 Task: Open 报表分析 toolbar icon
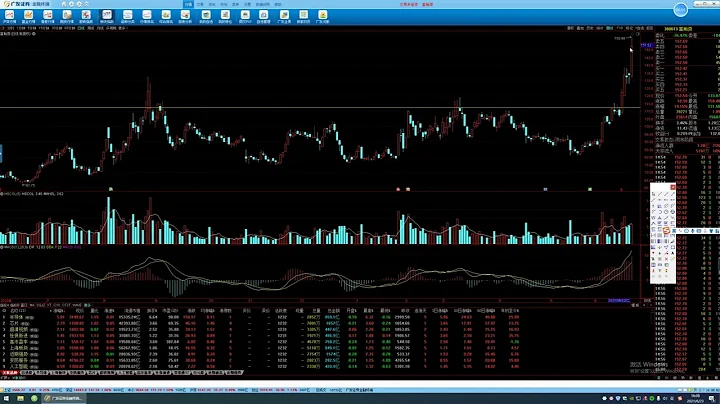[x=185, y=17]
